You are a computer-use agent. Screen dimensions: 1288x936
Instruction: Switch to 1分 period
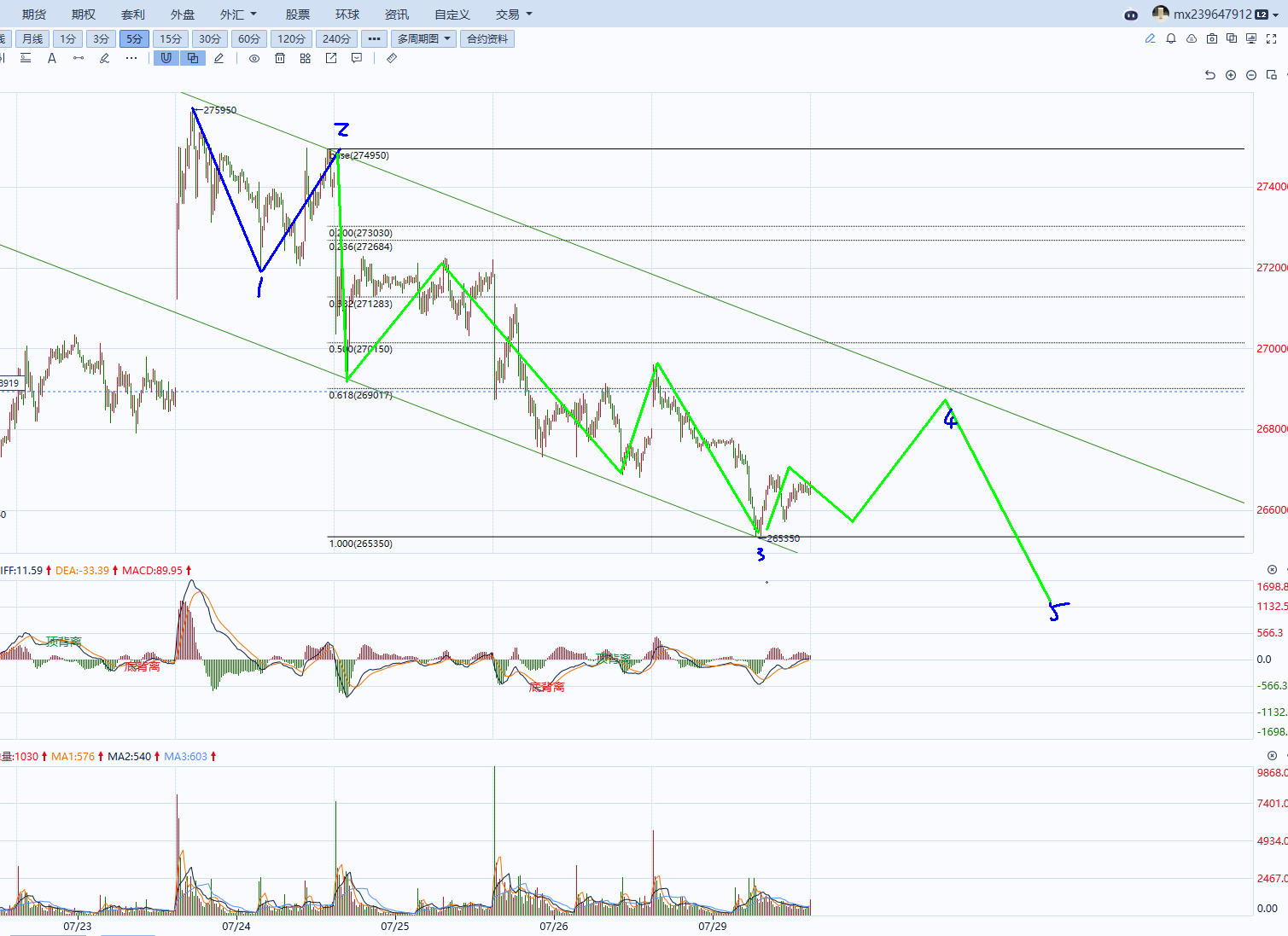pyautogui.click(x=67, y=38)
